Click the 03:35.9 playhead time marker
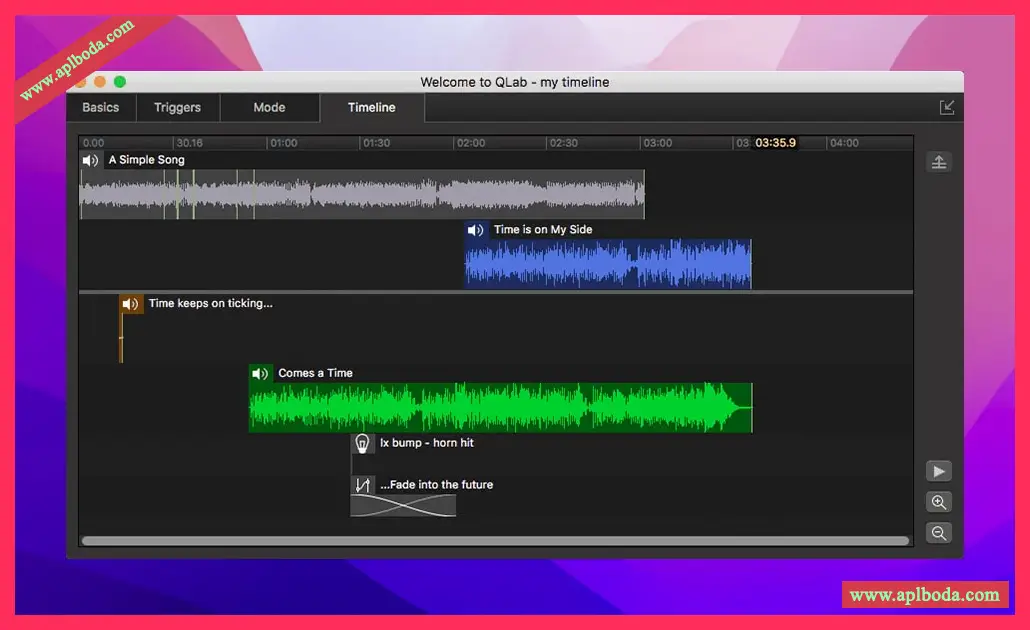1030x630 pixels. coord(775,143)
